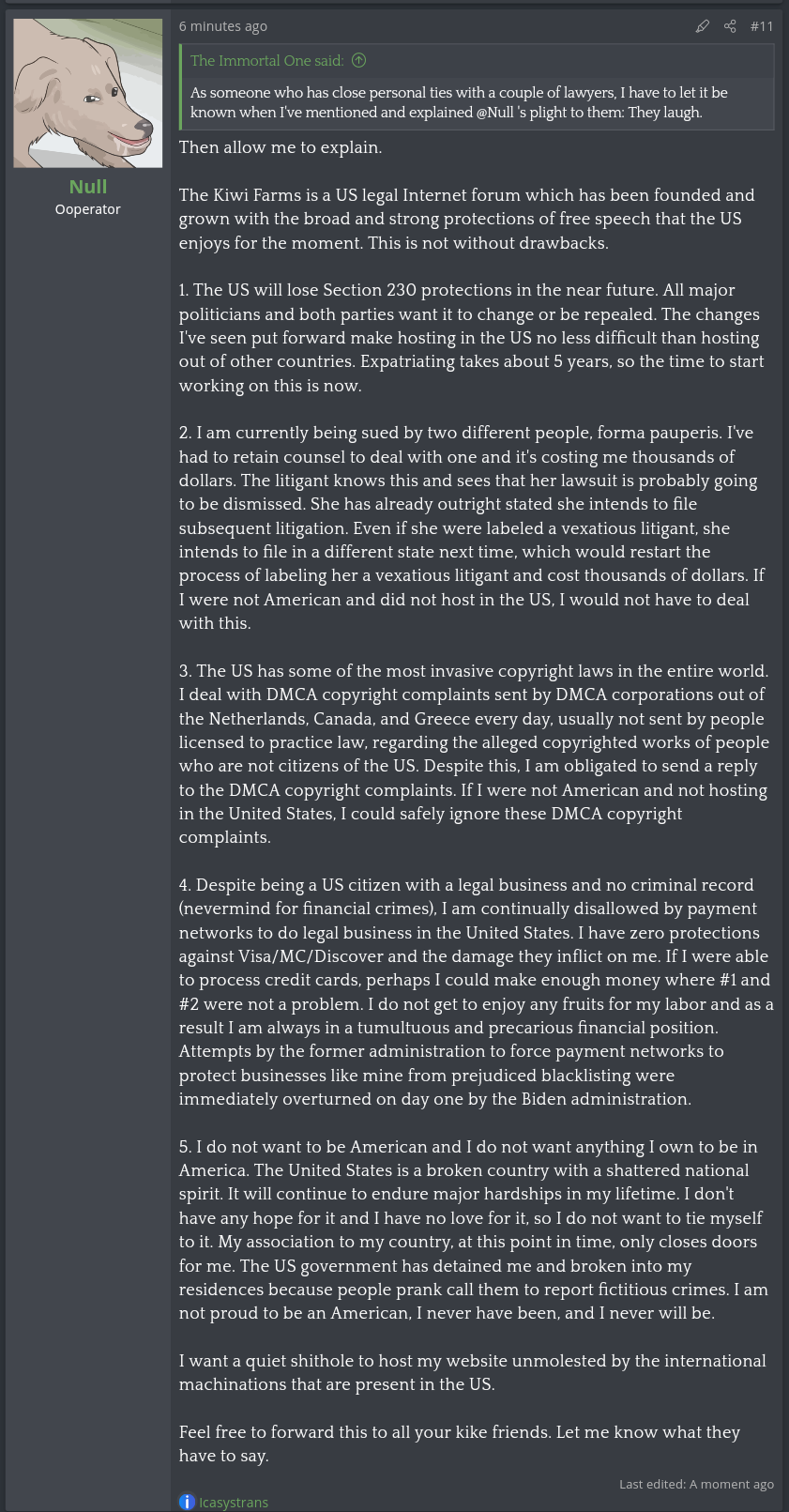Click the 'Ooperator' user title
This screenshot has width=789, height=1512.
(x=88, y=209)
